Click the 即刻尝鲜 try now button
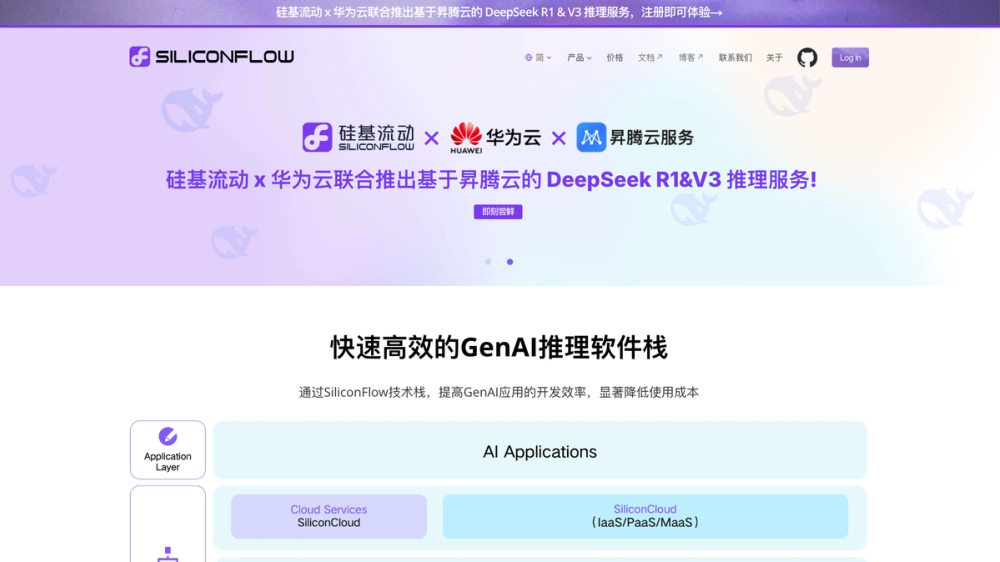This screenshot has width=1000, height=562. click(498, 212)
